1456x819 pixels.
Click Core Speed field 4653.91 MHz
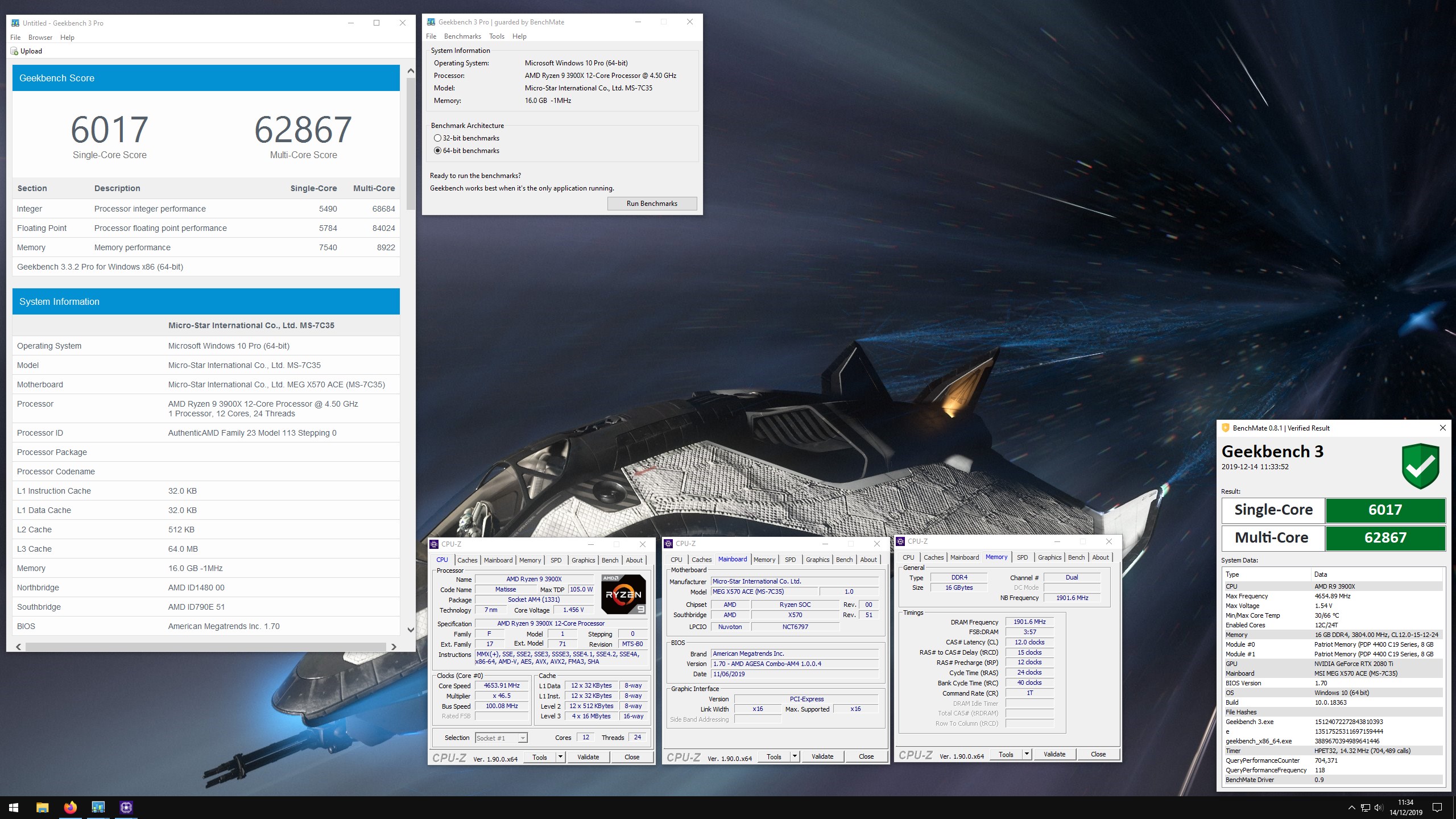pyautogui.click(x=502, y=686)
